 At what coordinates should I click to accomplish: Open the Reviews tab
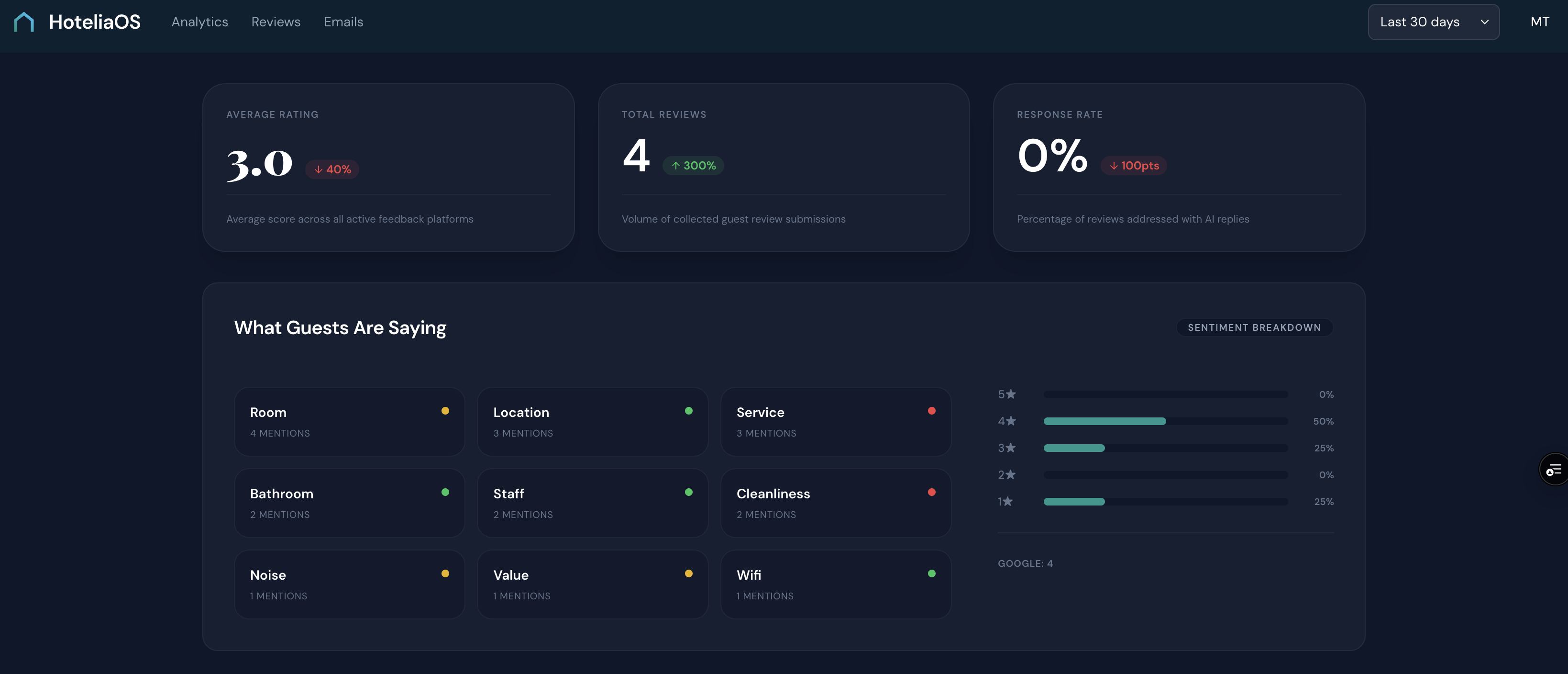coord(276,22)
